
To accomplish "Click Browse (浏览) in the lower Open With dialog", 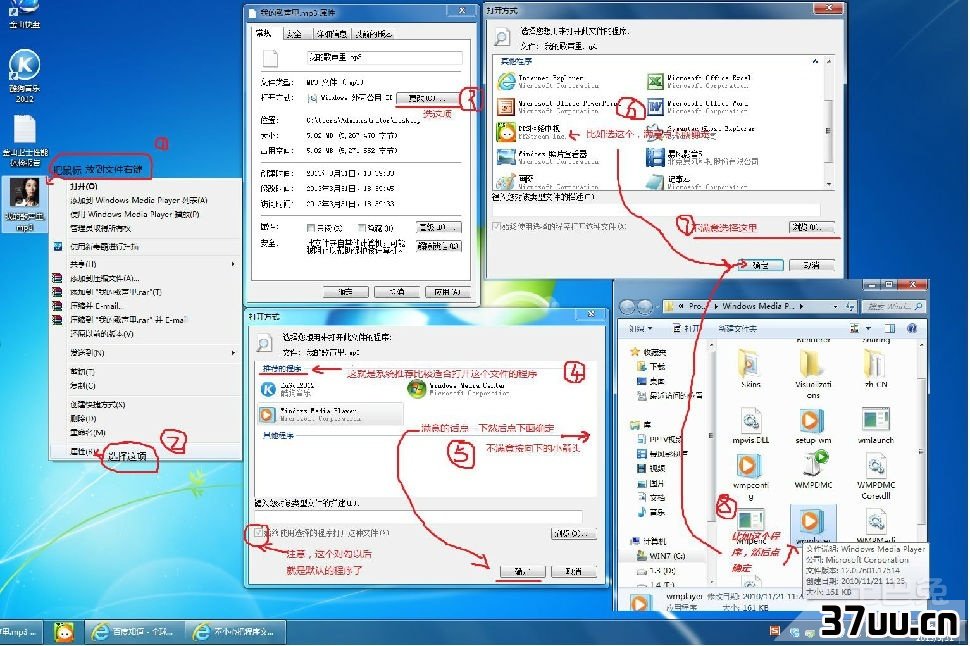I will coord(573,533).
